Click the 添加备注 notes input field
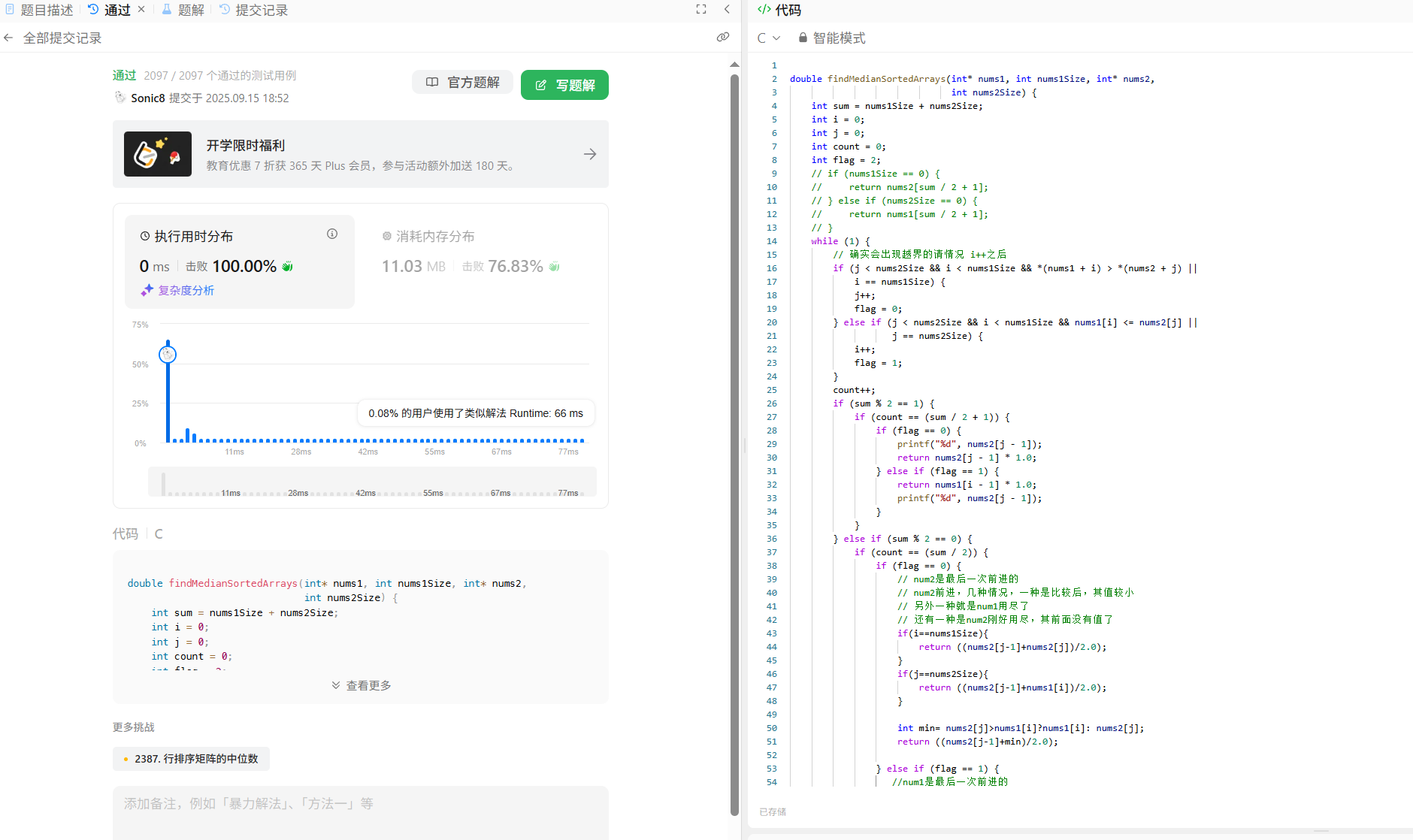 [360, 811]
